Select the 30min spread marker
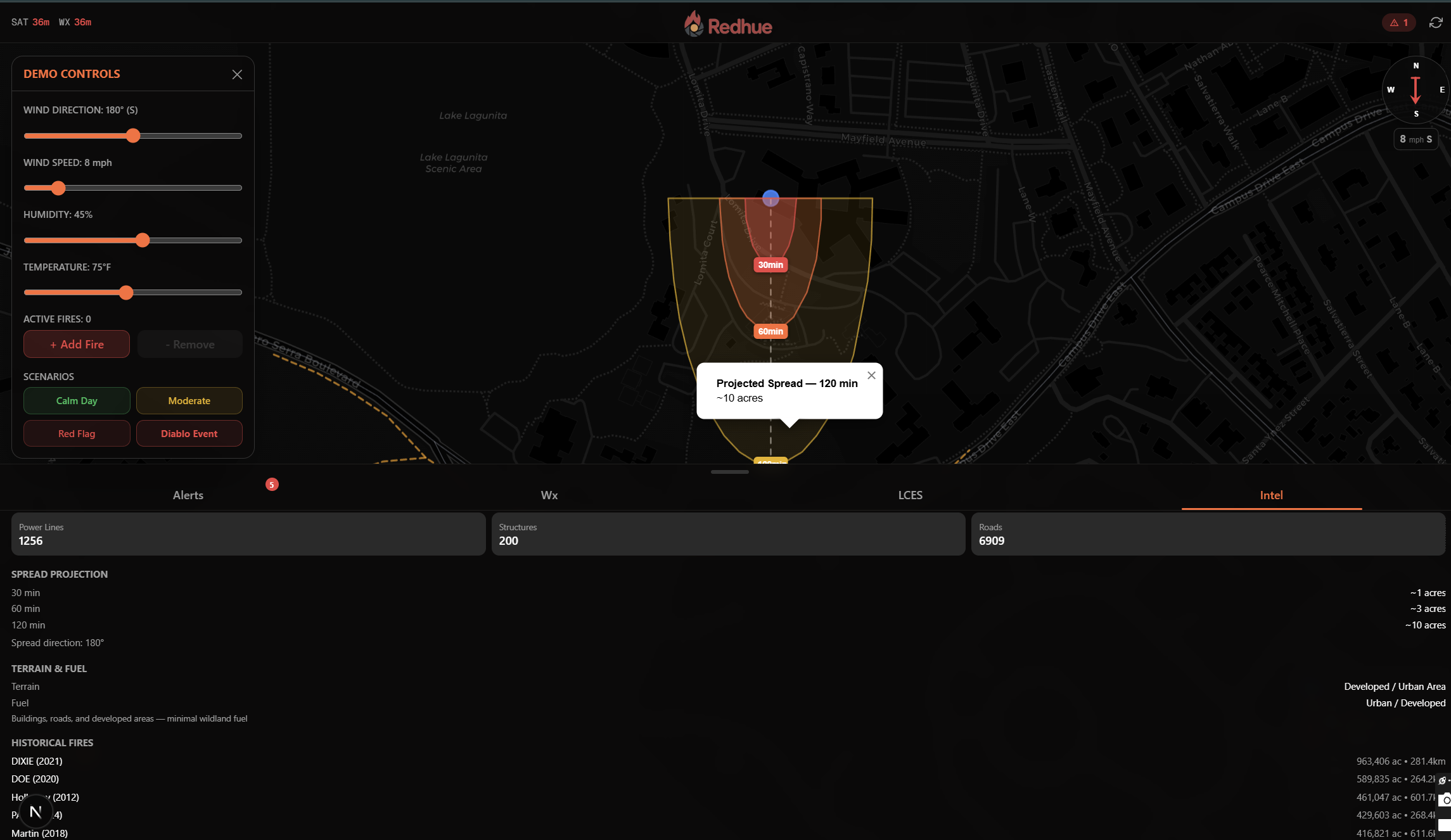 [770, 265]
